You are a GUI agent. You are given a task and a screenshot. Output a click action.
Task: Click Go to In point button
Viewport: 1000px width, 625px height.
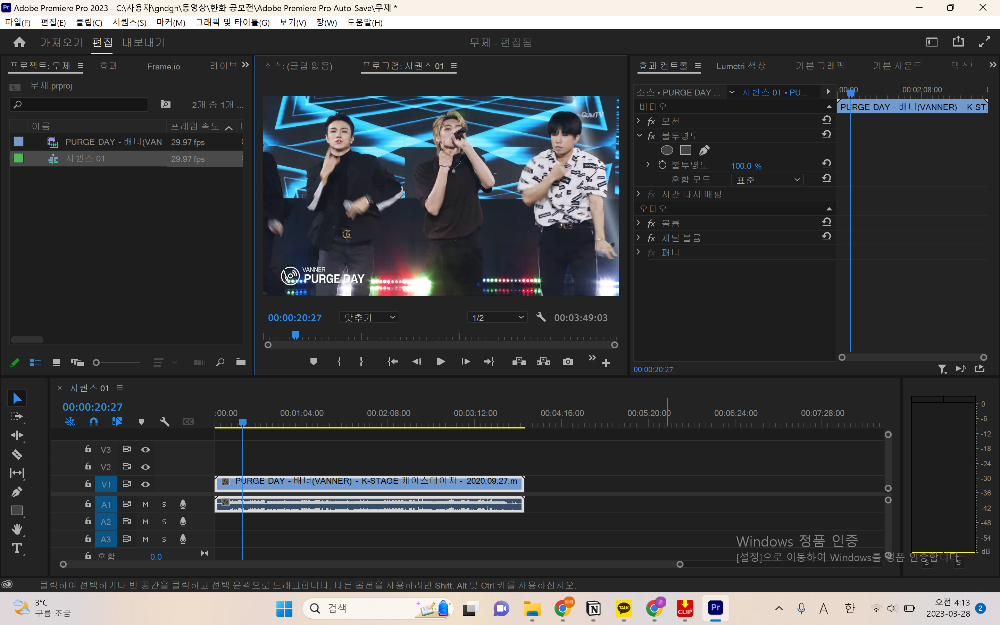tap(393, 362)
